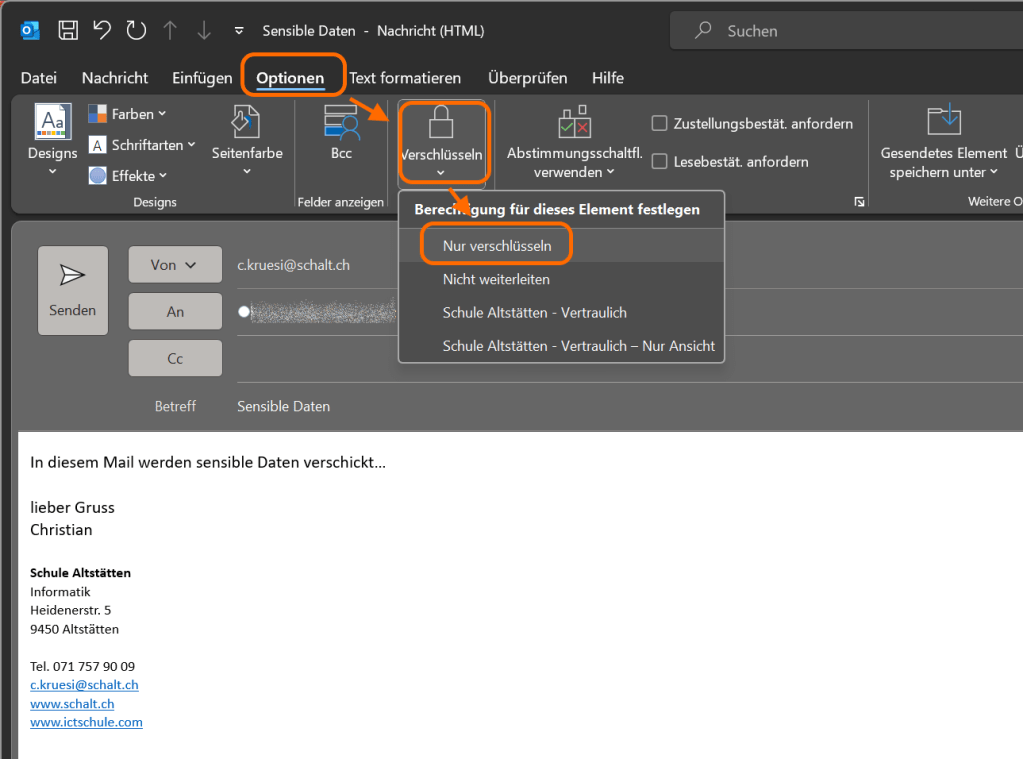Click the Suchen search box

pos(850,31)
